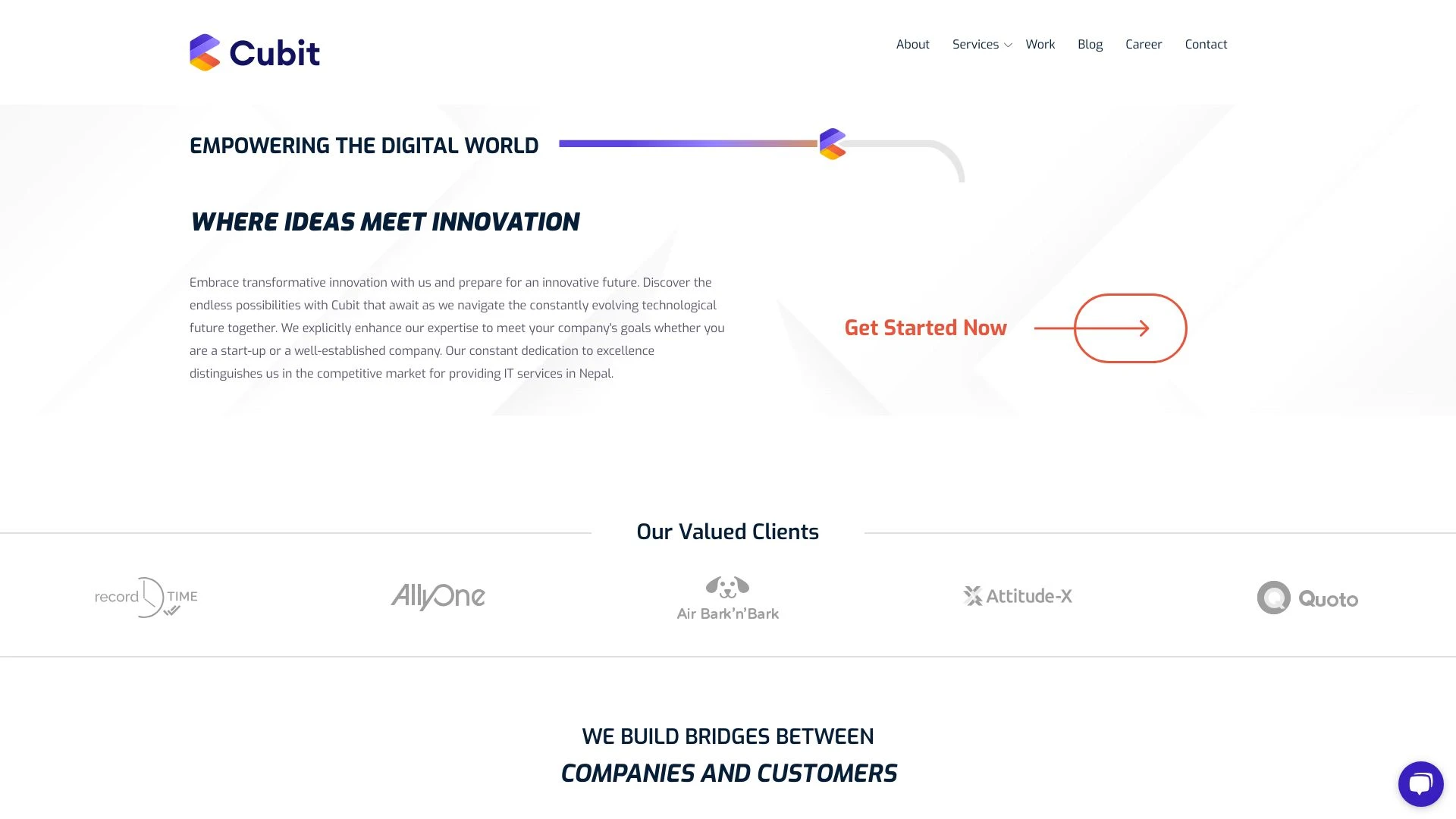Select the Career menu item
This screenshot has height=819, width=1456.
[x=1143, y=44]
